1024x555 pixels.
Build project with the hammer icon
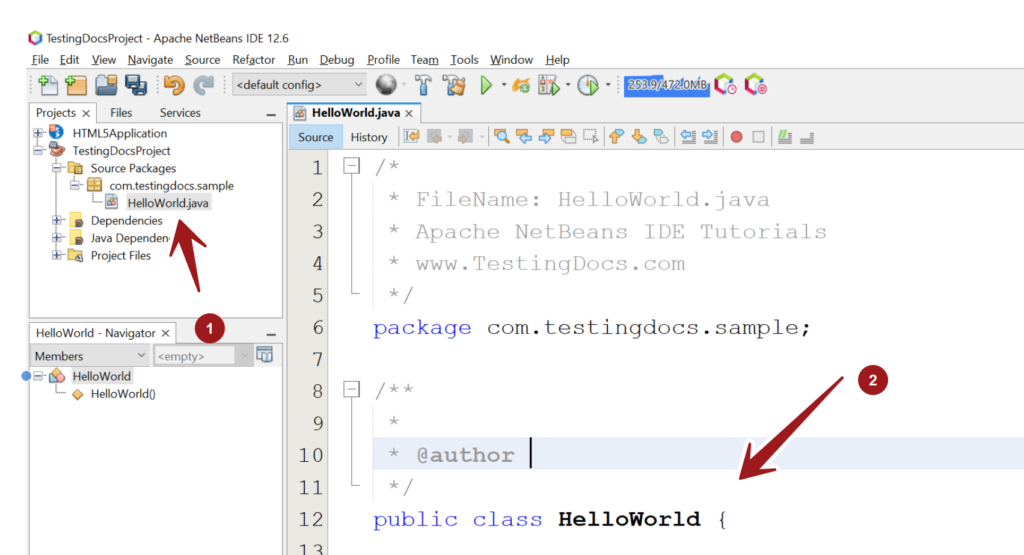click(x=424, y=86)
